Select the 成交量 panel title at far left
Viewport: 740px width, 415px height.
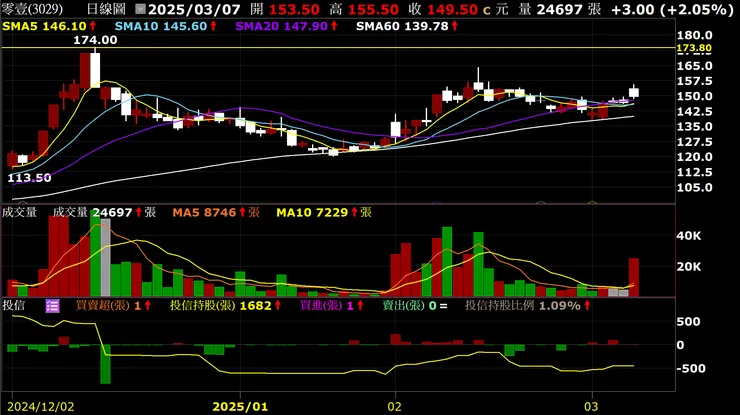[x=19, y=212]
